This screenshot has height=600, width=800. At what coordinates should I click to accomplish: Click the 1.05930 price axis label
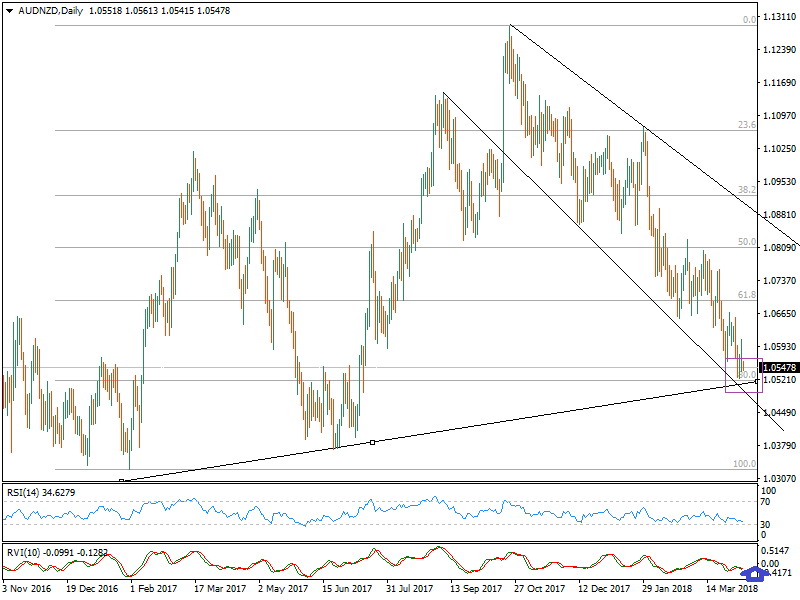tap(779, 347)
